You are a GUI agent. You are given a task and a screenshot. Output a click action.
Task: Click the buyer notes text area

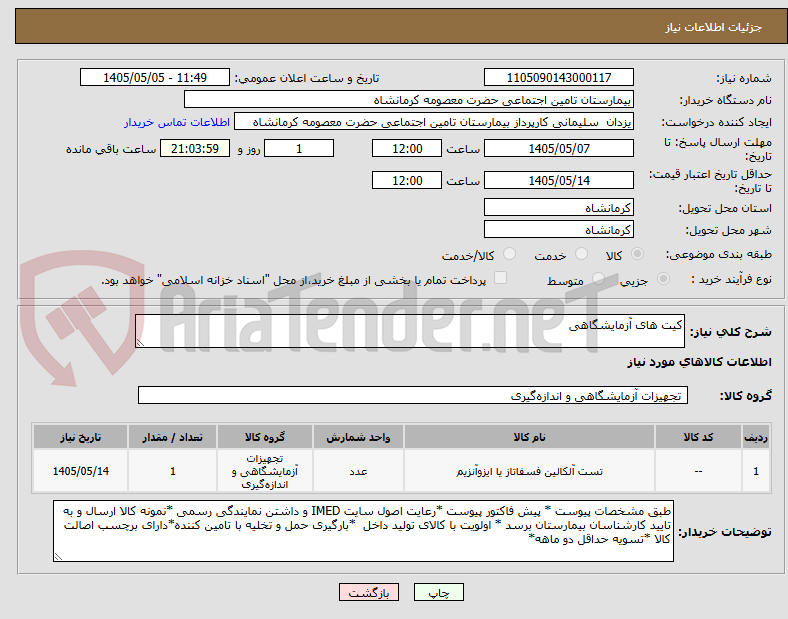coord(363,531)
